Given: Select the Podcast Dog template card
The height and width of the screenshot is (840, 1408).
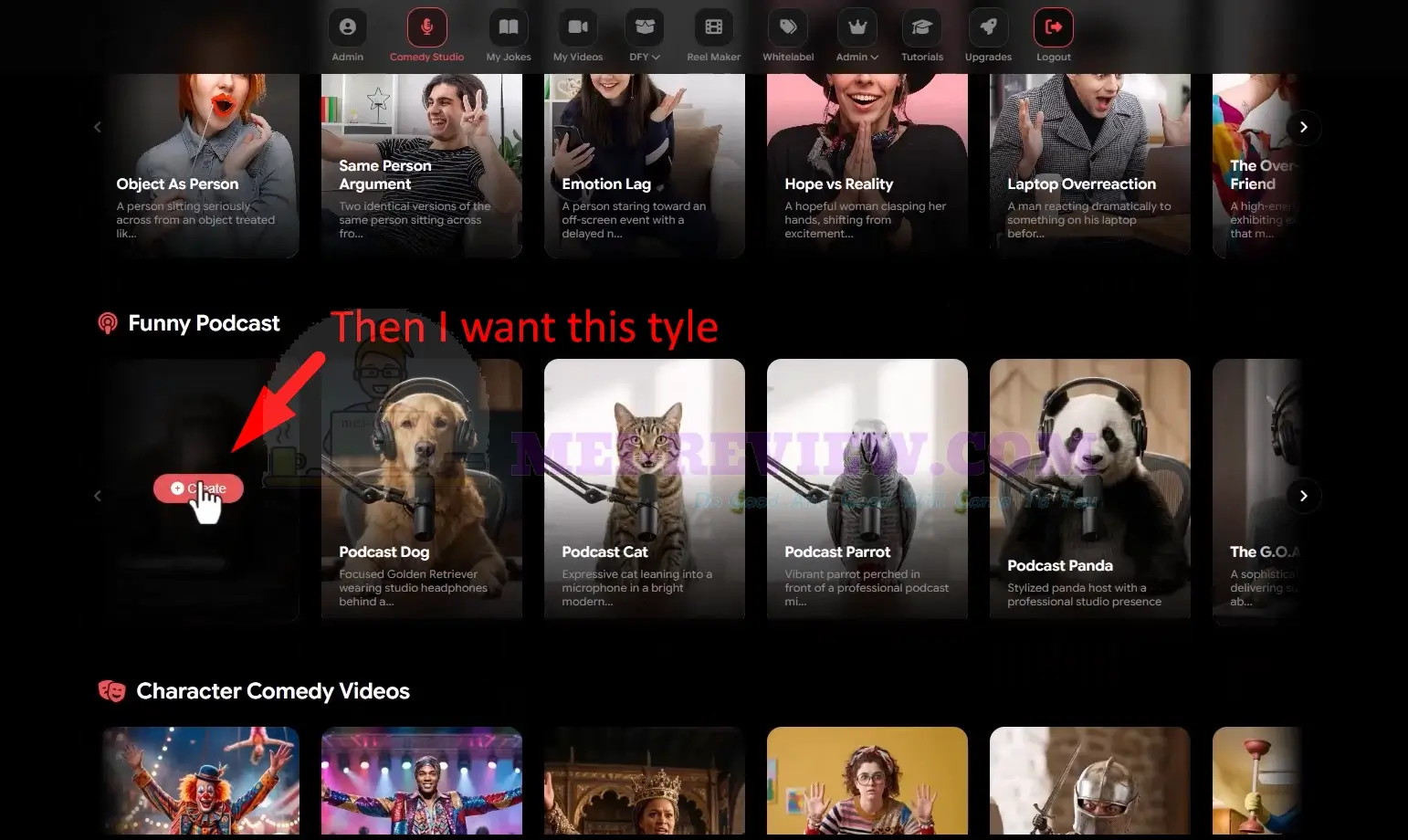Looking at the screenshot, I should click(422, 489).
